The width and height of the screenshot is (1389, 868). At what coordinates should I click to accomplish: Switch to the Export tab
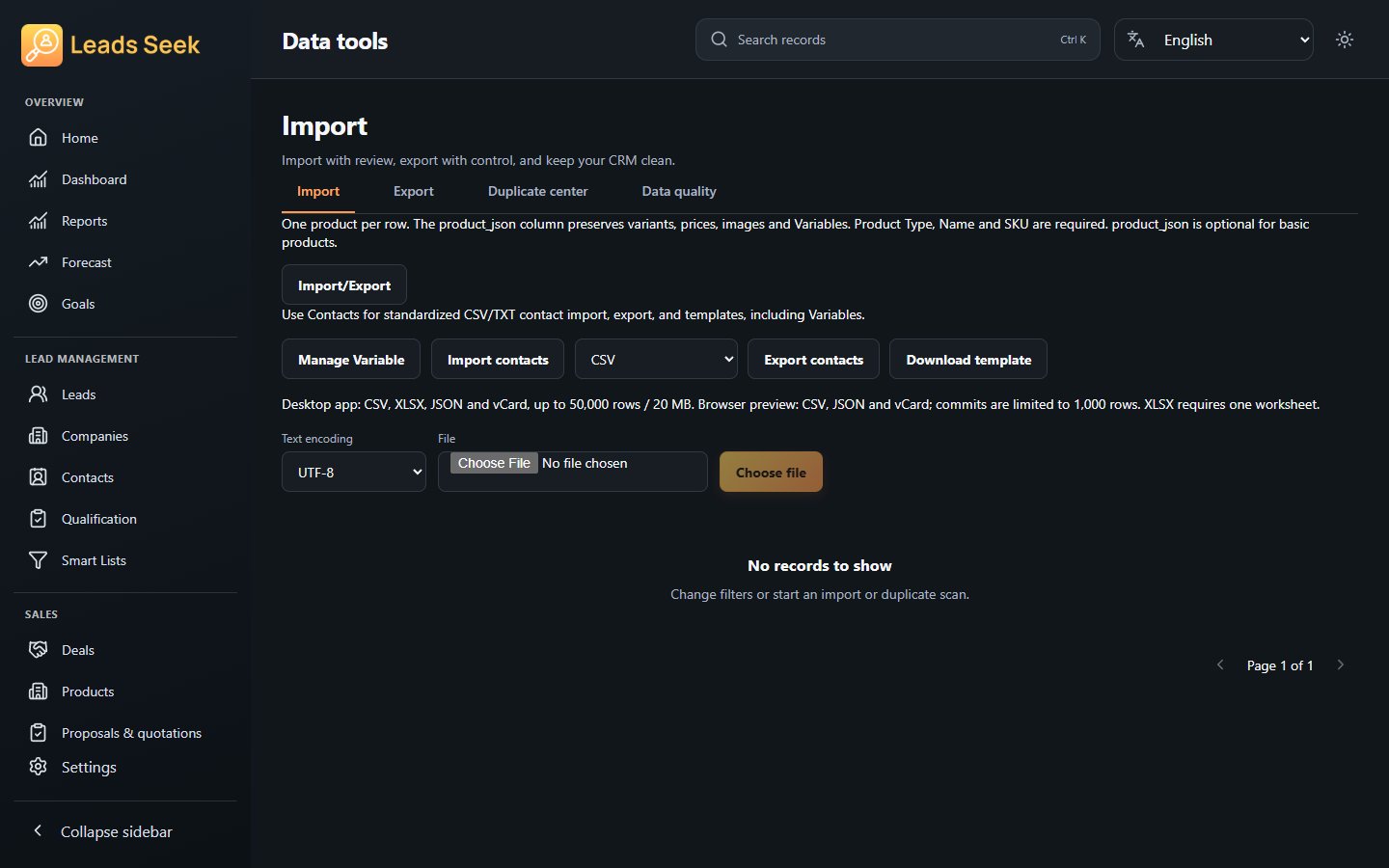[x=414, y=192]
